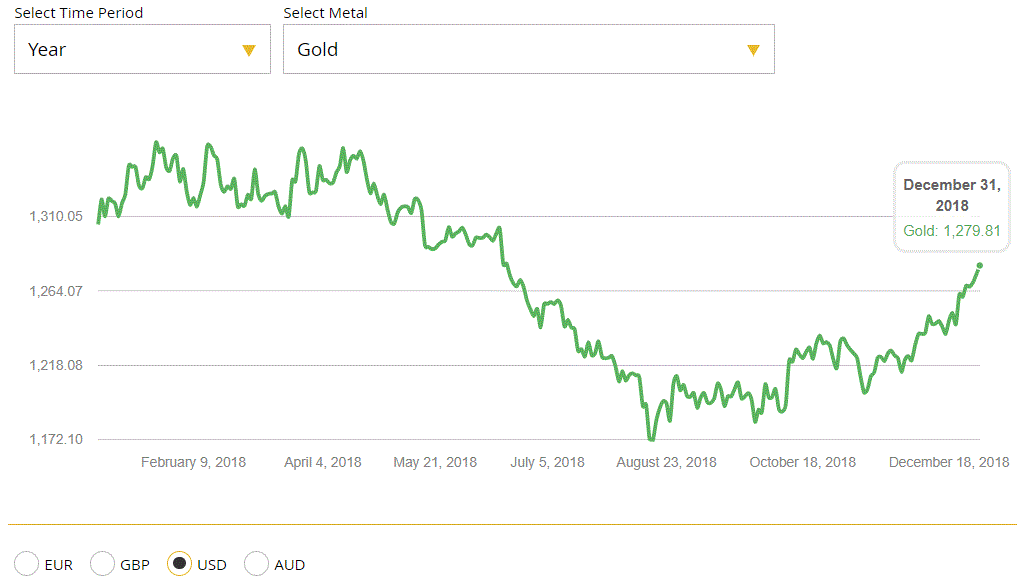
Task: Click the 1,172.10 price axis label
Action: (x=55, y=439)
